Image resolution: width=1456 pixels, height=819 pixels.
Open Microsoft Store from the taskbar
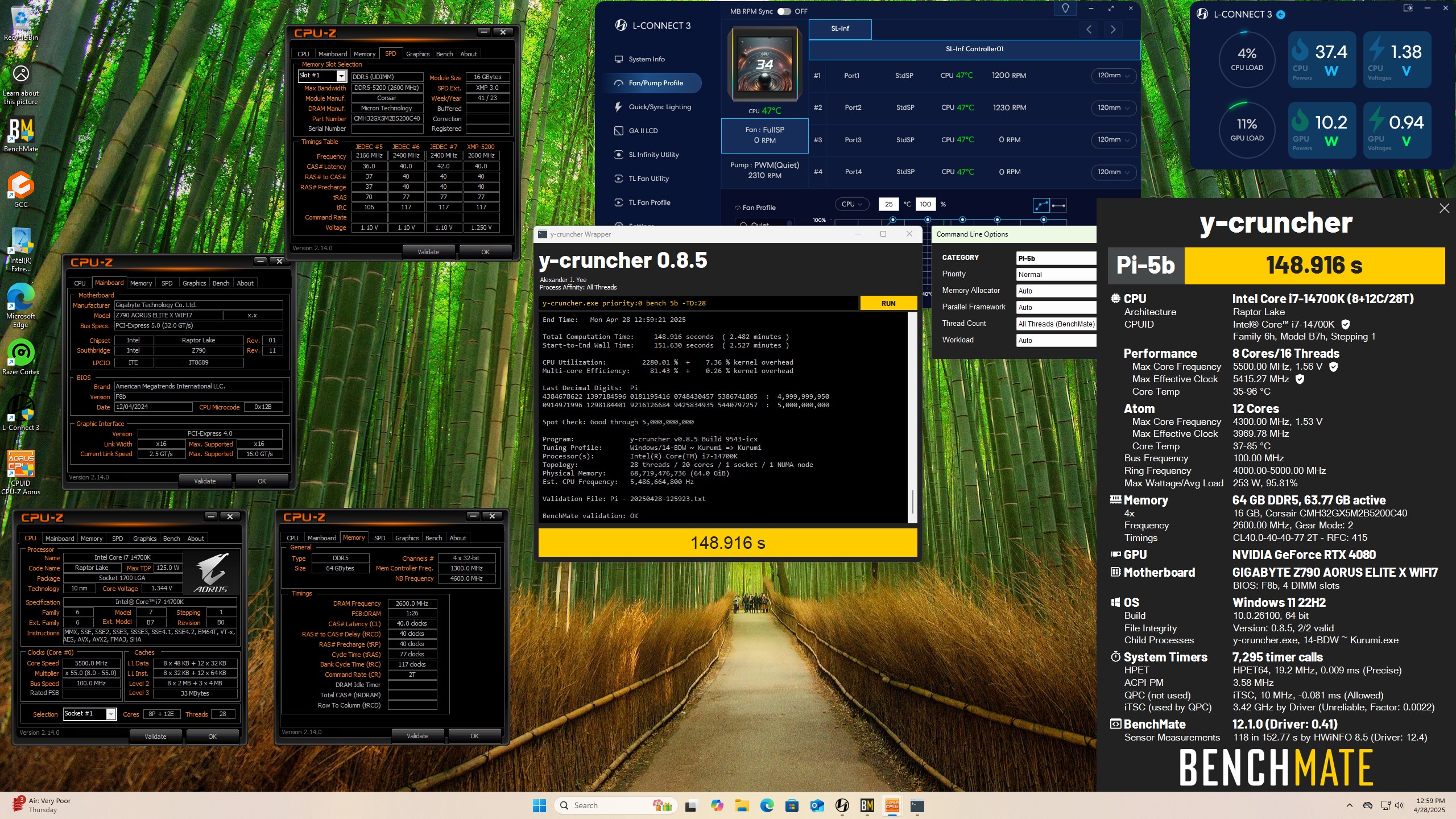point(792,805)
